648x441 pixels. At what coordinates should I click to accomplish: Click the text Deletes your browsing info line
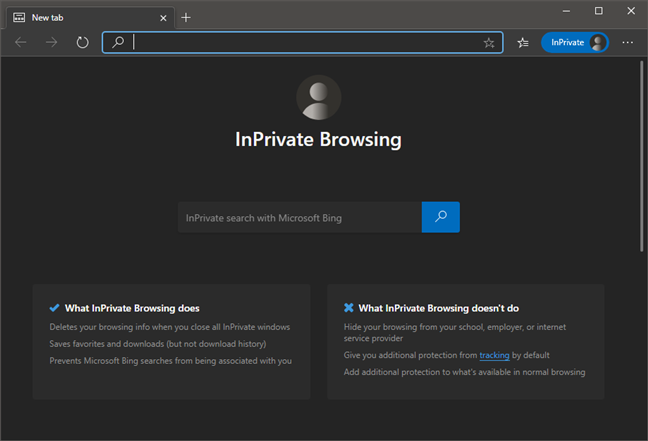(170, 327)
